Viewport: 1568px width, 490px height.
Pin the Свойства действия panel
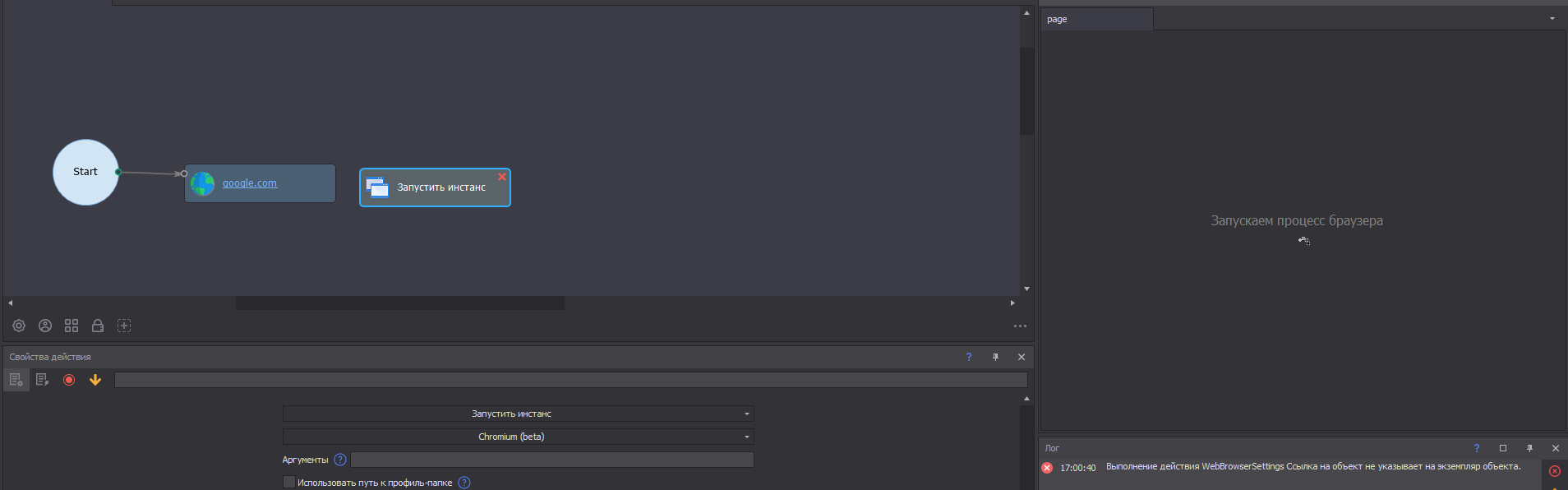pos(995,357)
